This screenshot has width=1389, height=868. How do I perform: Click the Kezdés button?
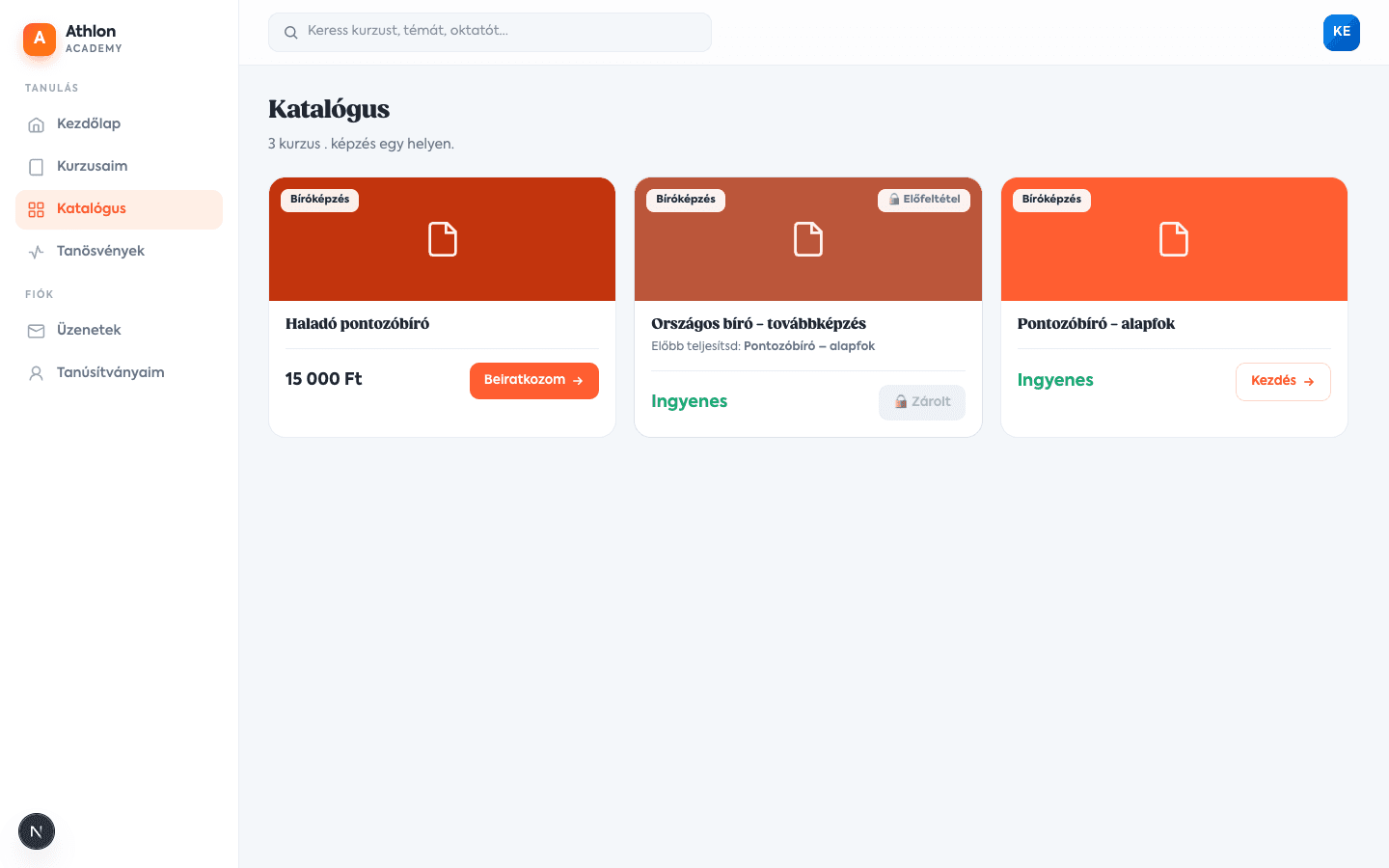point(1283,382)
